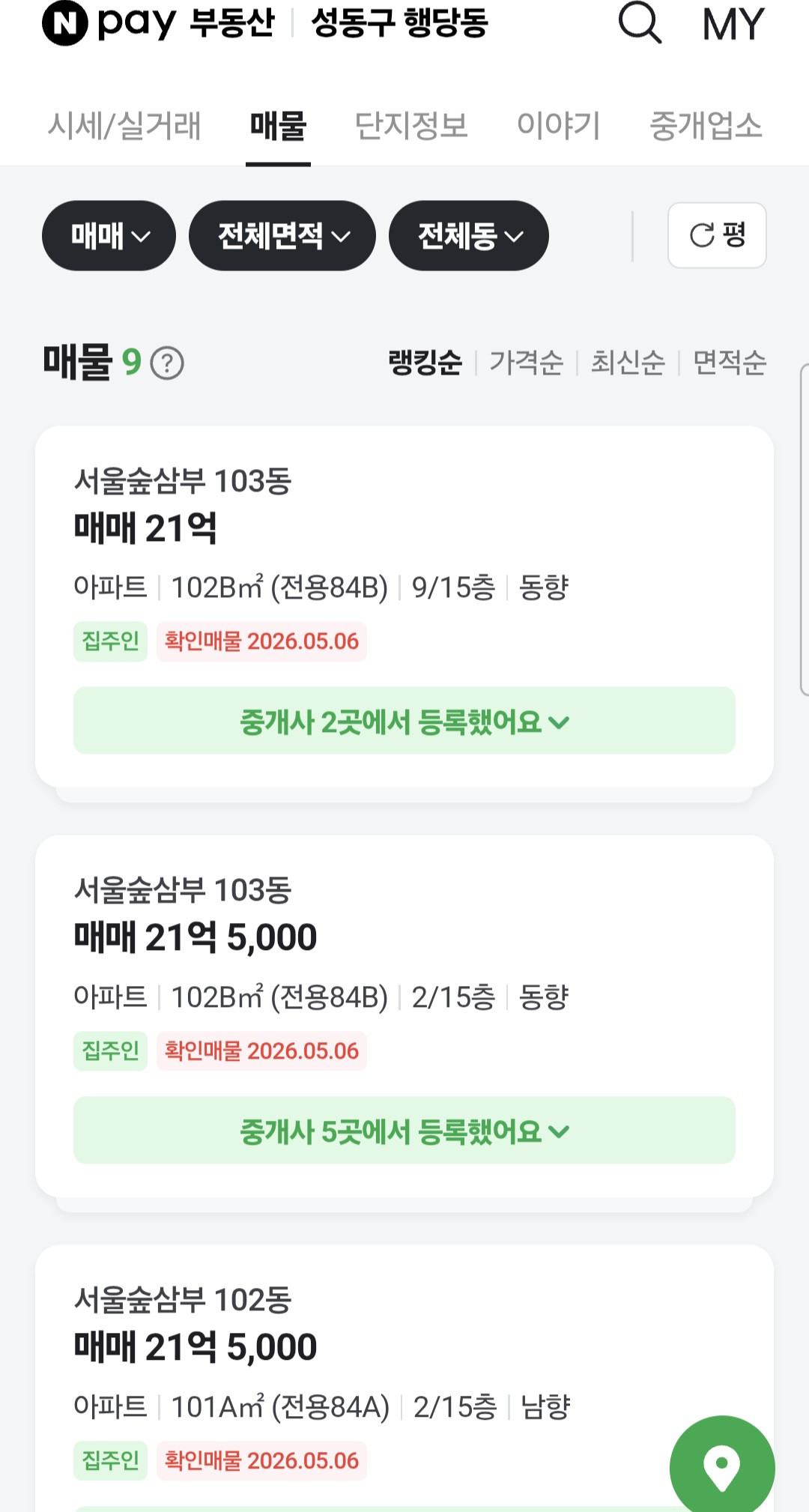Tap the help question mark beside 매물 9

coord(167,363)
